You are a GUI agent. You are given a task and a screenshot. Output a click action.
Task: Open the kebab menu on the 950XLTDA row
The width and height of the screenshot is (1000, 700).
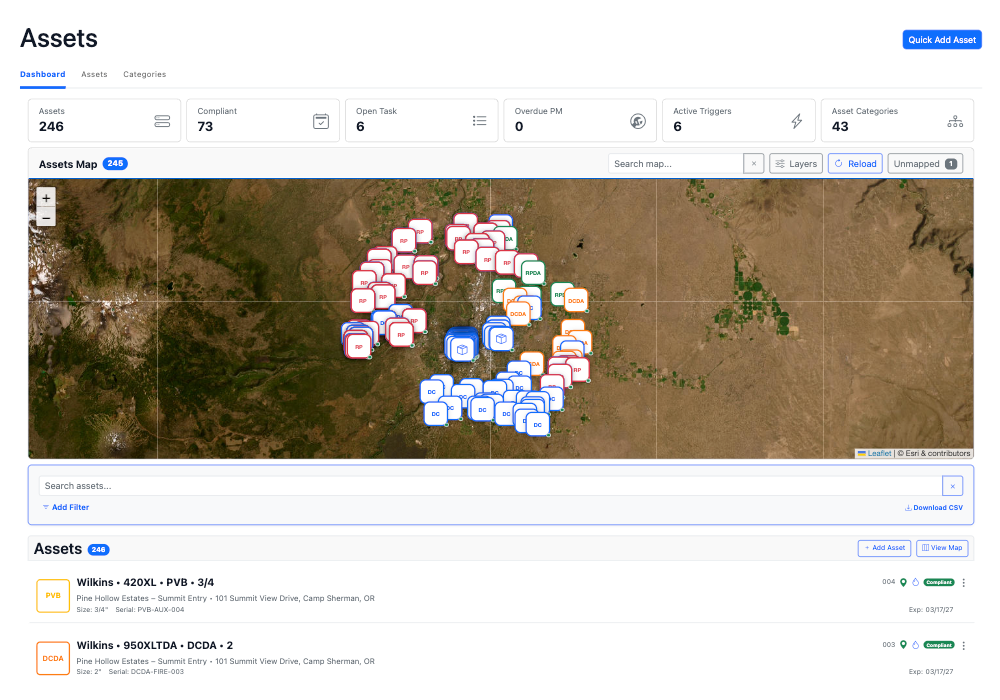tap(964, 645)
